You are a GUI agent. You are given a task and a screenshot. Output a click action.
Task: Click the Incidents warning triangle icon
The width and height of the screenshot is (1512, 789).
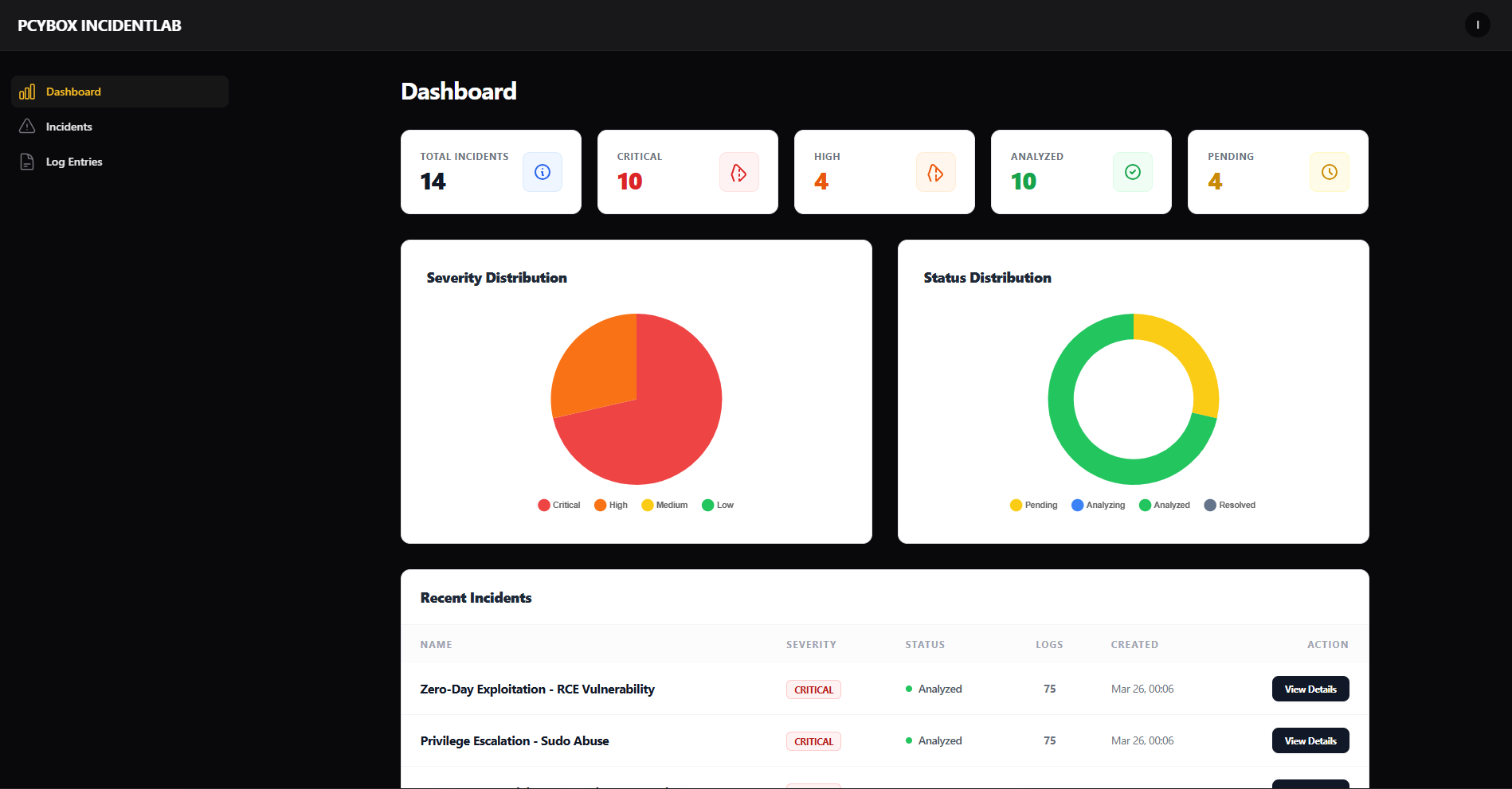coord(27,127)
